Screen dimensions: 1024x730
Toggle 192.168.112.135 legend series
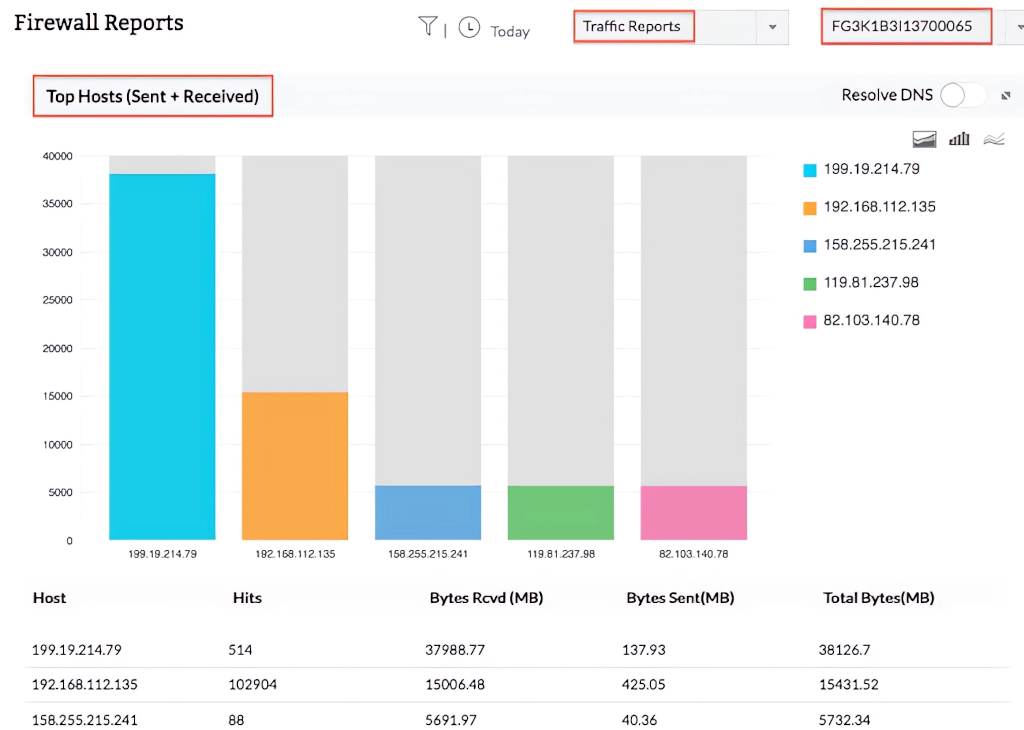pyautogui.click(x=879, y=207)
